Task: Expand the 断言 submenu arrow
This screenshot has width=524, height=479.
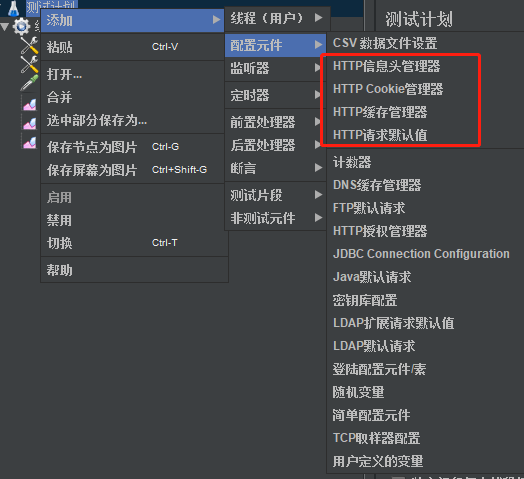Action: click(318, 168)
